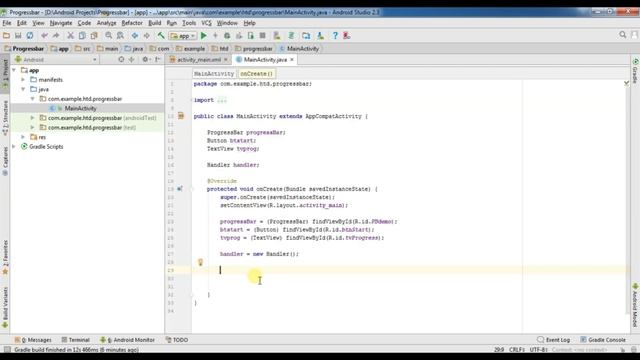Viewport: 640px width, 360px height.
Task: Toggle the Captures side panel
Action: [5, 161]
